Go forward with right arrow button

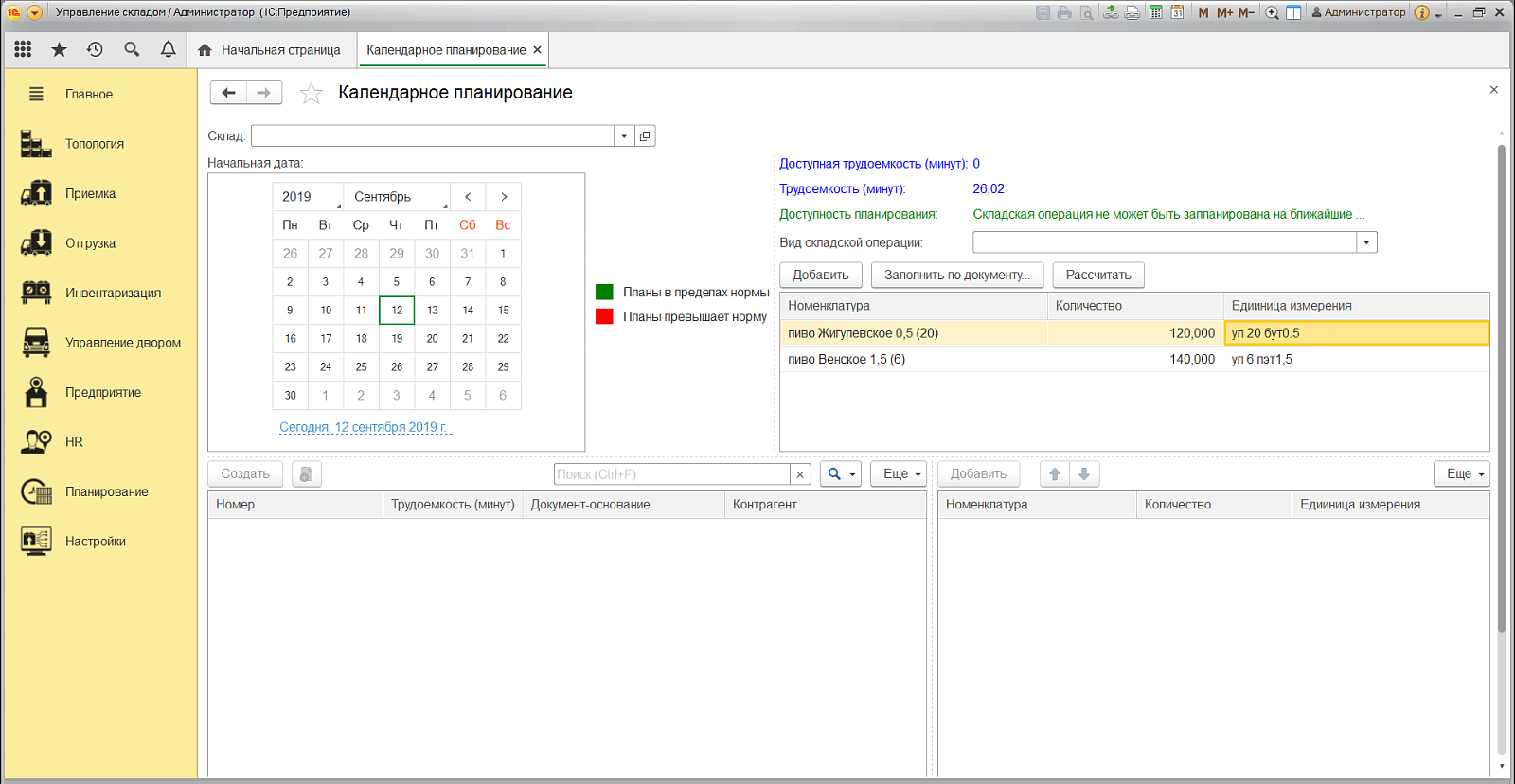(x=264, y=92)
